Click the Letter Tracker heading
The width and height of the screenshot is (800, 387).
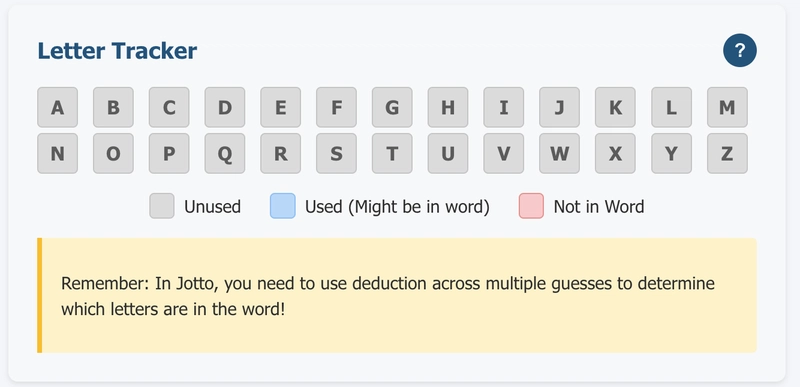click(117, 51)
